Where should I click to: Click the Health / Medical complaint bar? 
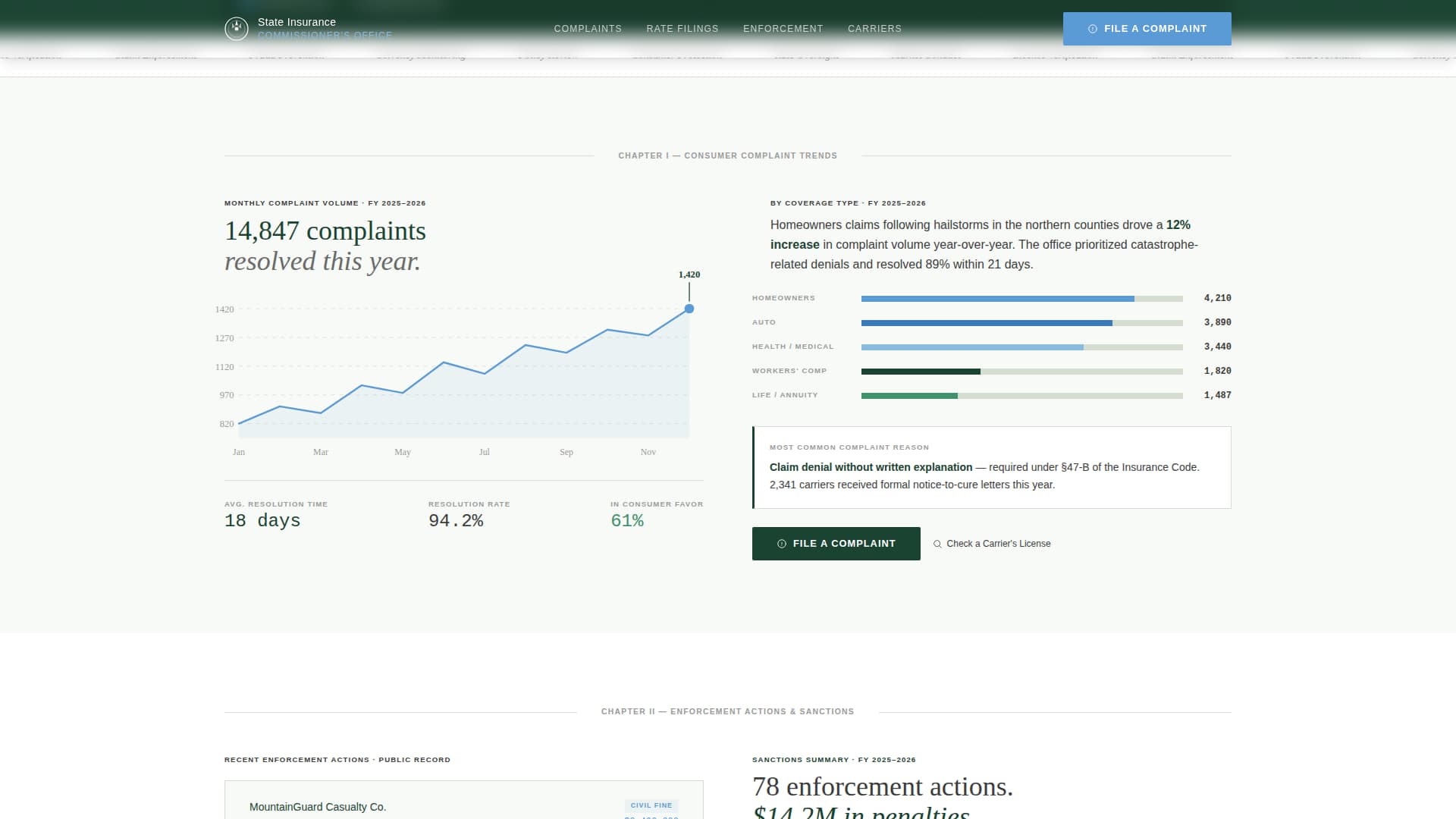coord(1022,347)
